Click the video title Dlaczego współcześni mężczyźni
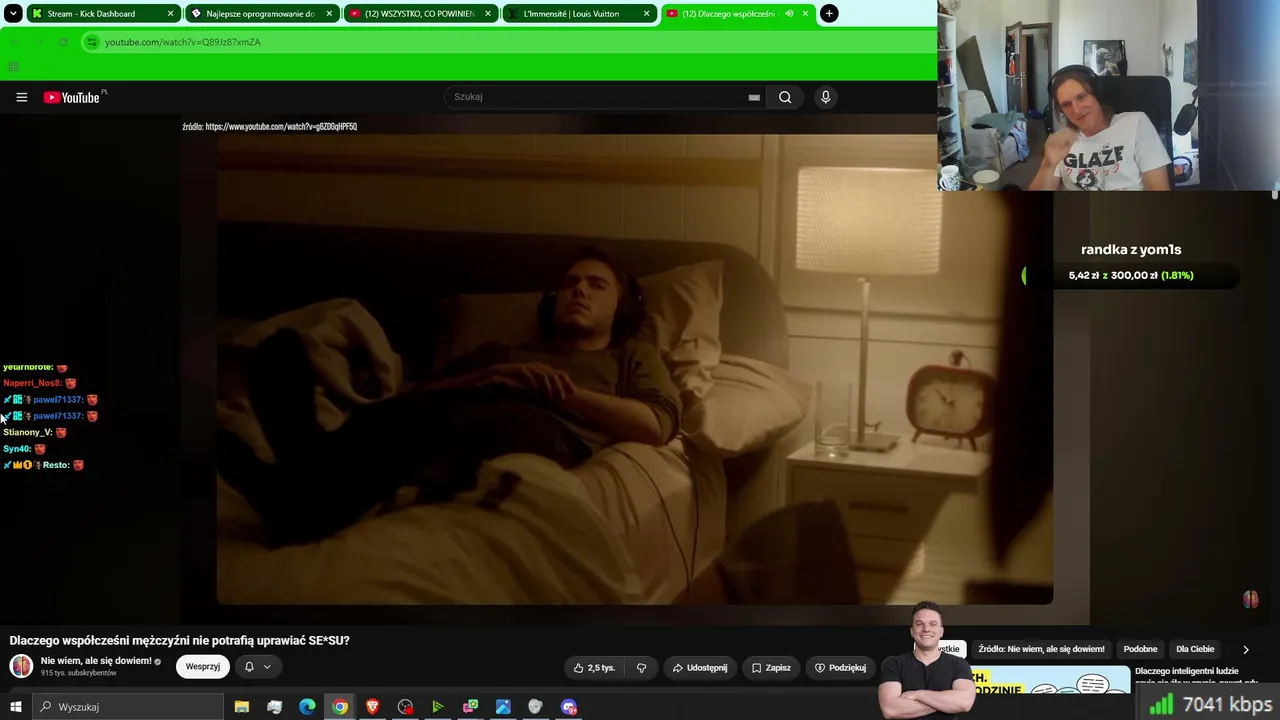1280x720 pixels. coord(180,641)
